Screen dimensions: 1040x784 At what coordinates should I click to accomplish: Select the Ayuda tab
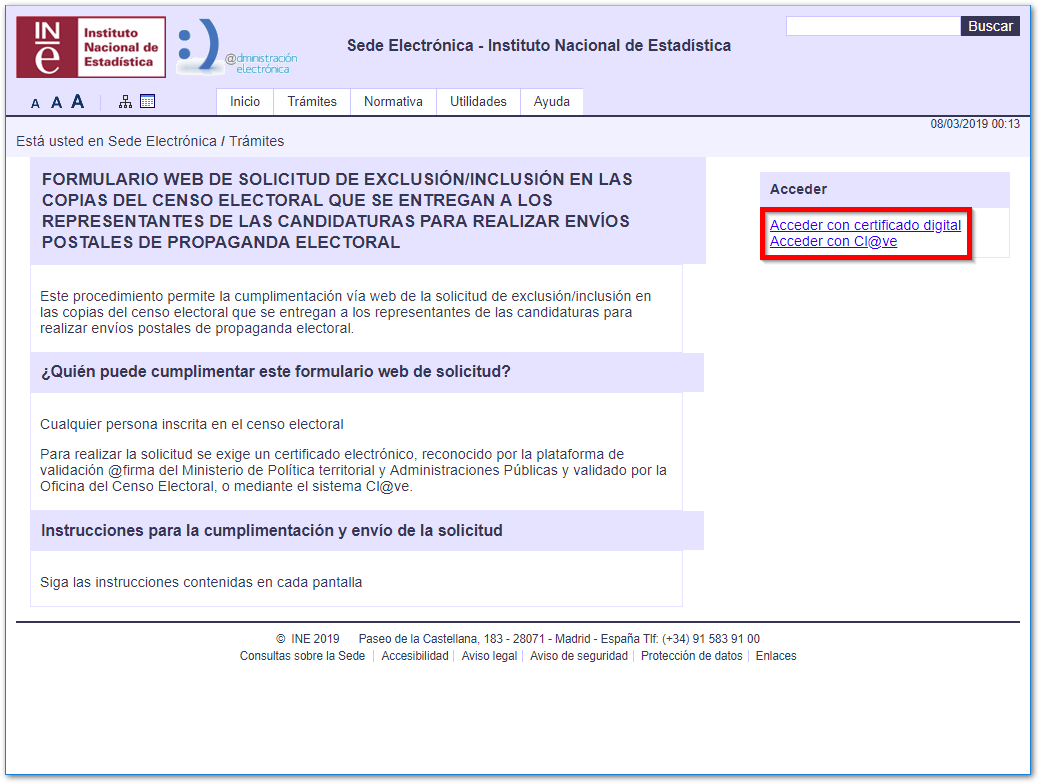pyautogui.click(x=552, y=102)
